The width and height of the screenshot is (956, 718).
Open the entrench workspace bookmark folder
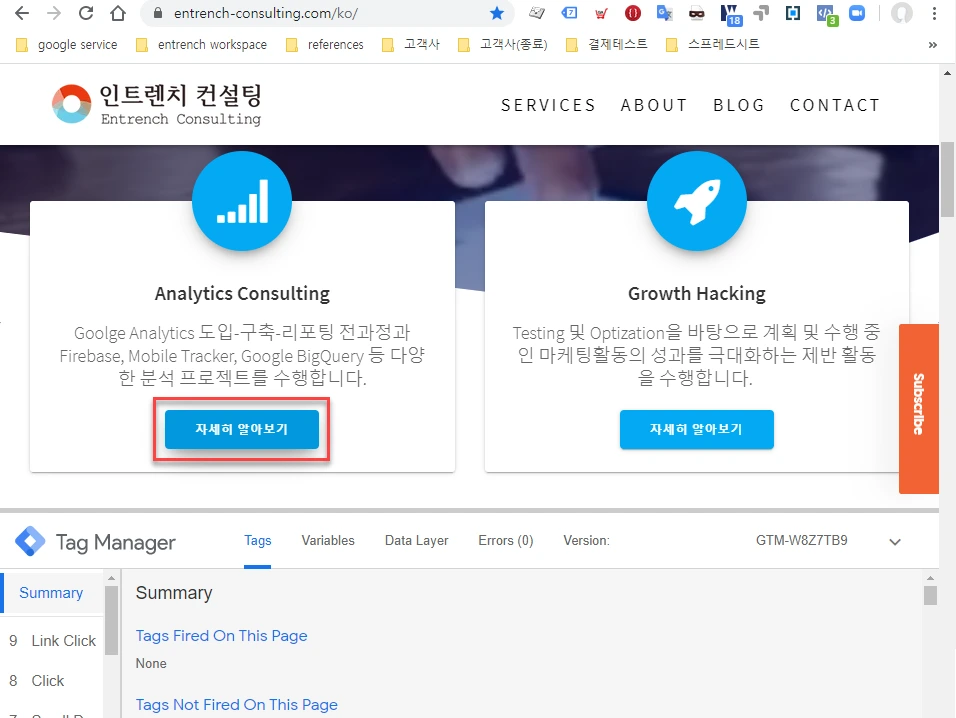click(201, 44)
